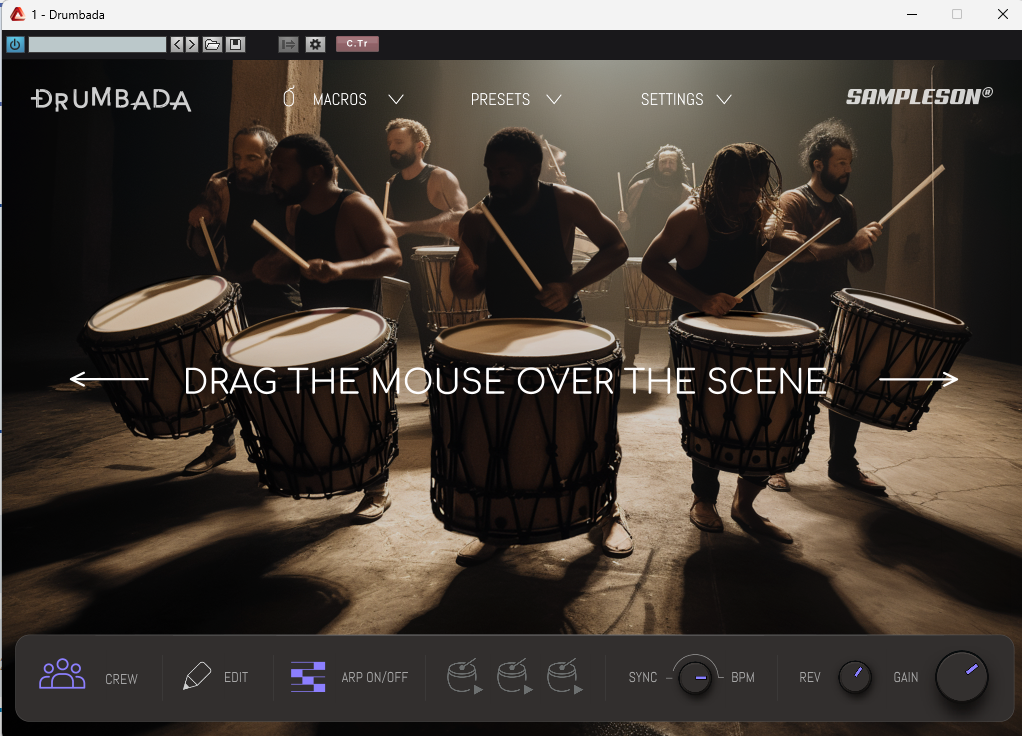The height and width of the screenshot is (736, 1022).
Task: Open the MACROS menu
Action: [x=340, y=99]
